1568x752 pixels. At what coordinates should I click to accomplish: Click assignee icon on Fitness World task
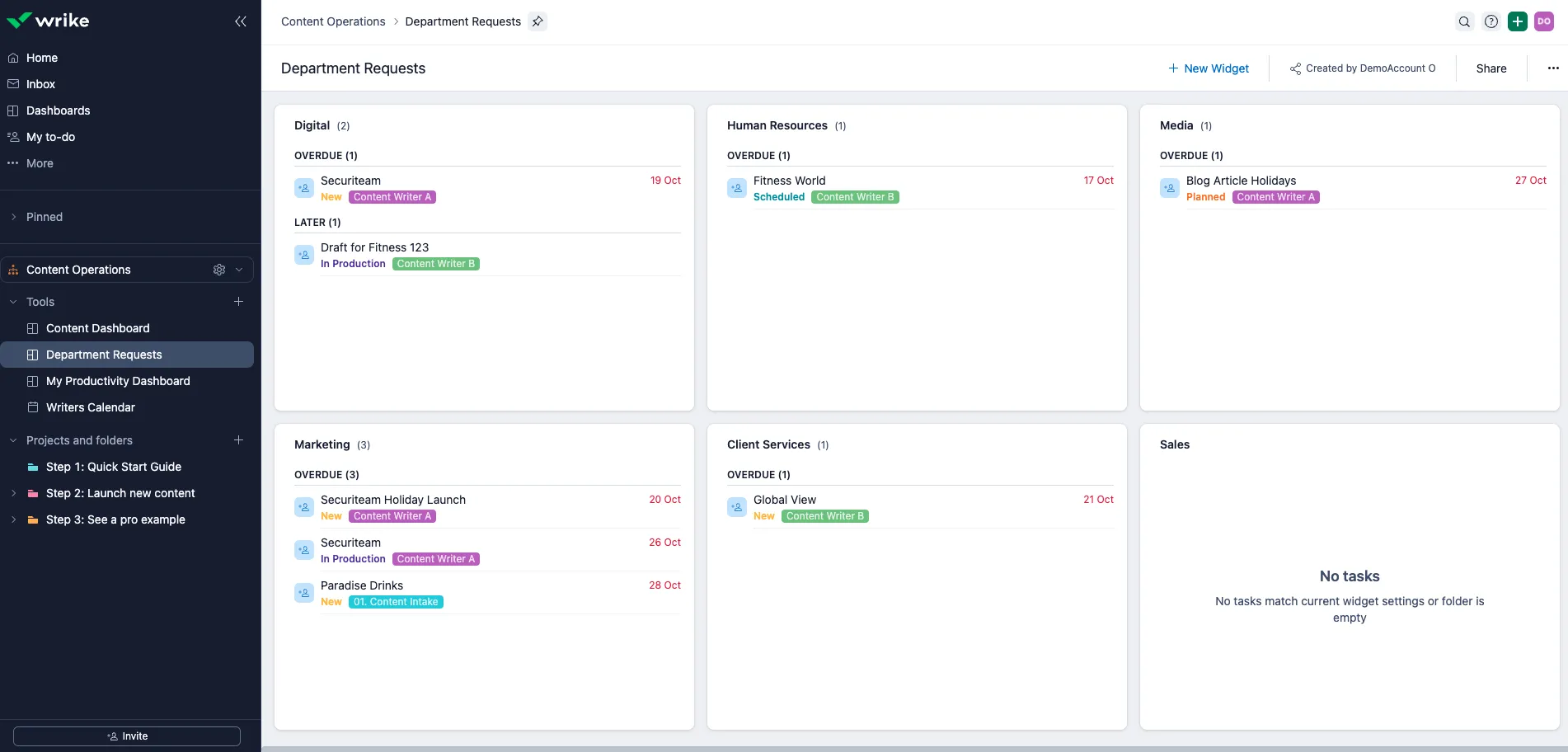click(737, 188)
